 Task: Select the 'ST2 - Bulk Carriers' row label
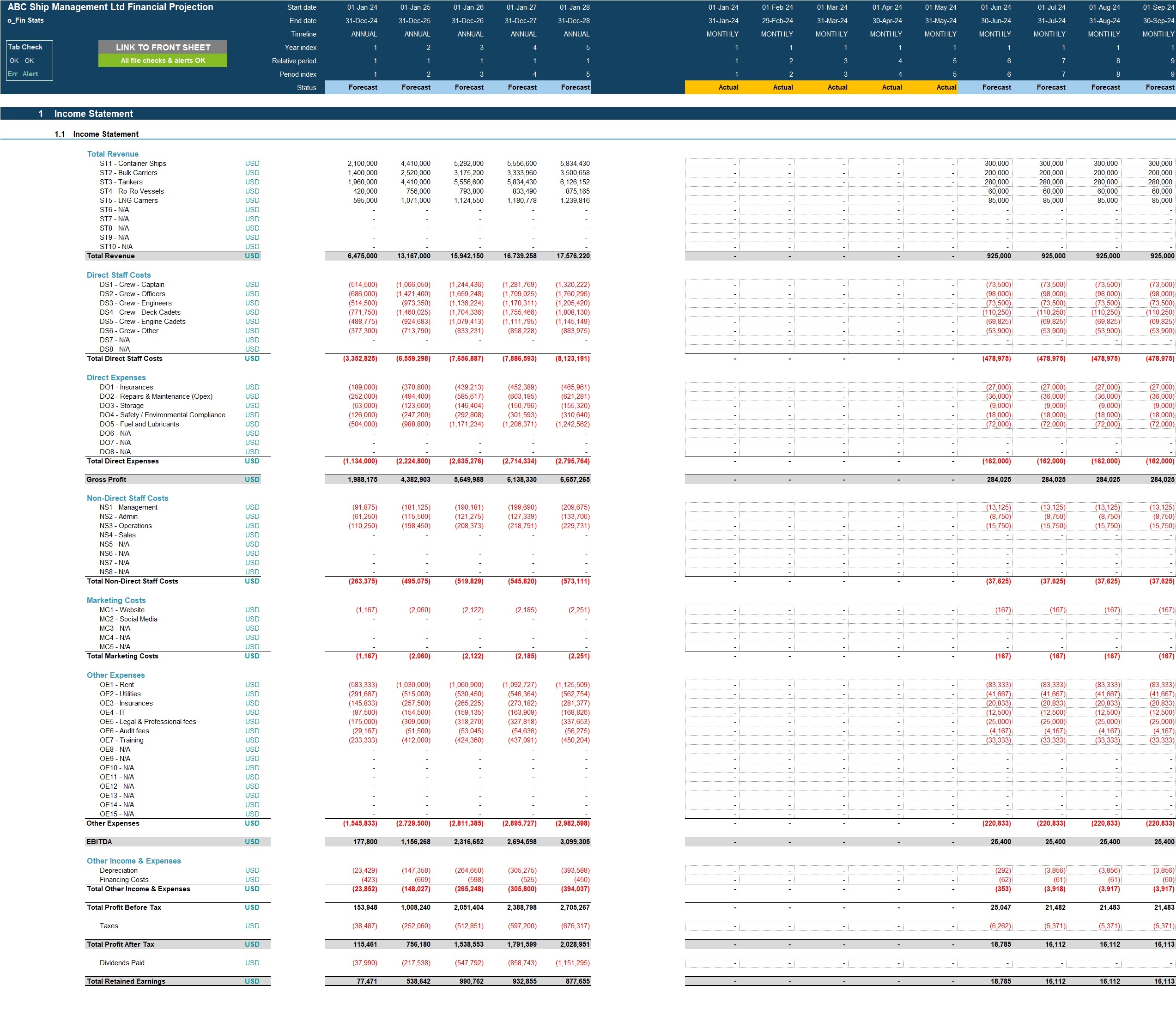pyautogui.click(x=128, y=173)
